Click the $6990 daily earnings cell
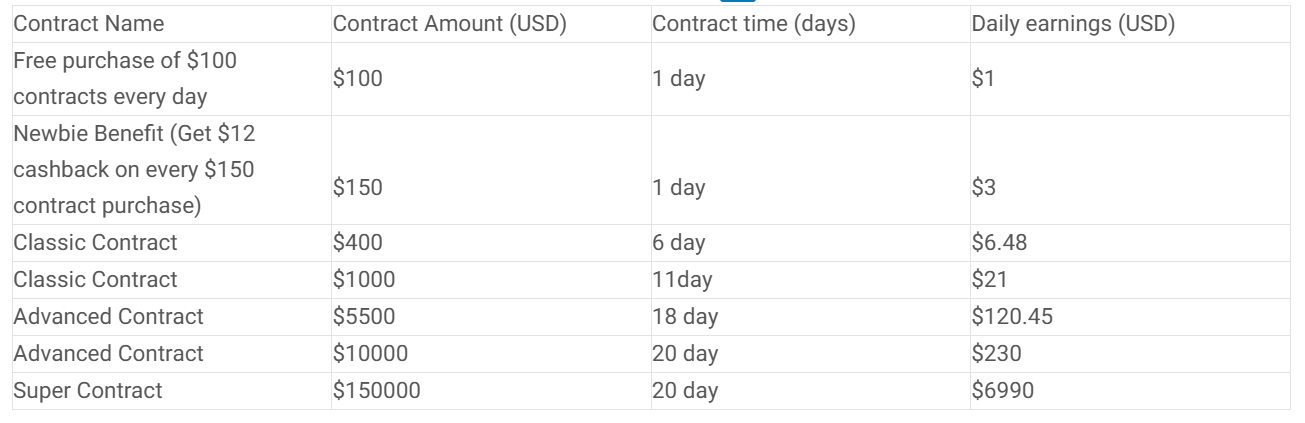The image size is (1305, 423). [1002, 390]
